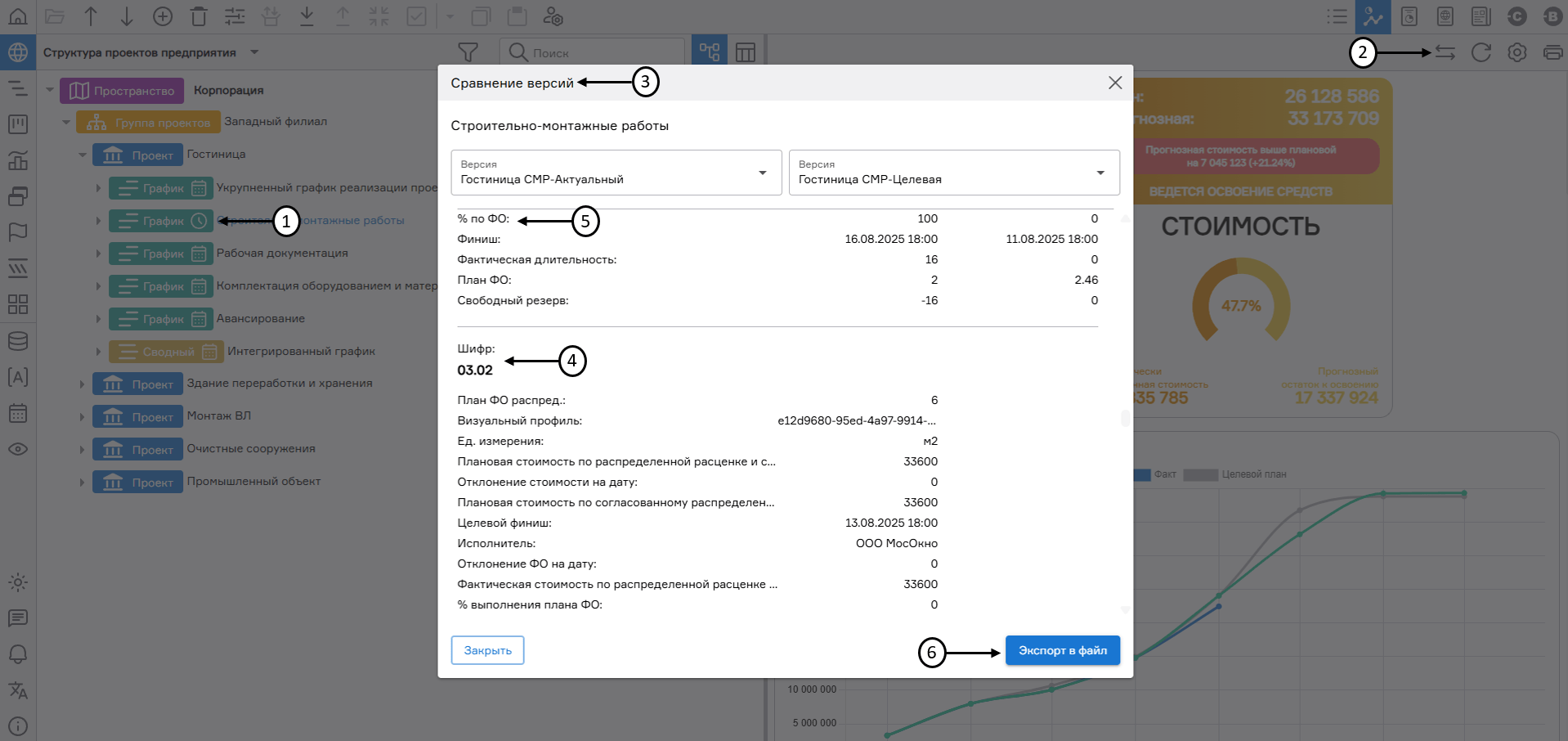Click the comparison dialog's vertical scrollbar
Screen dimensions: 1568x741
(x=1125, y=418)
